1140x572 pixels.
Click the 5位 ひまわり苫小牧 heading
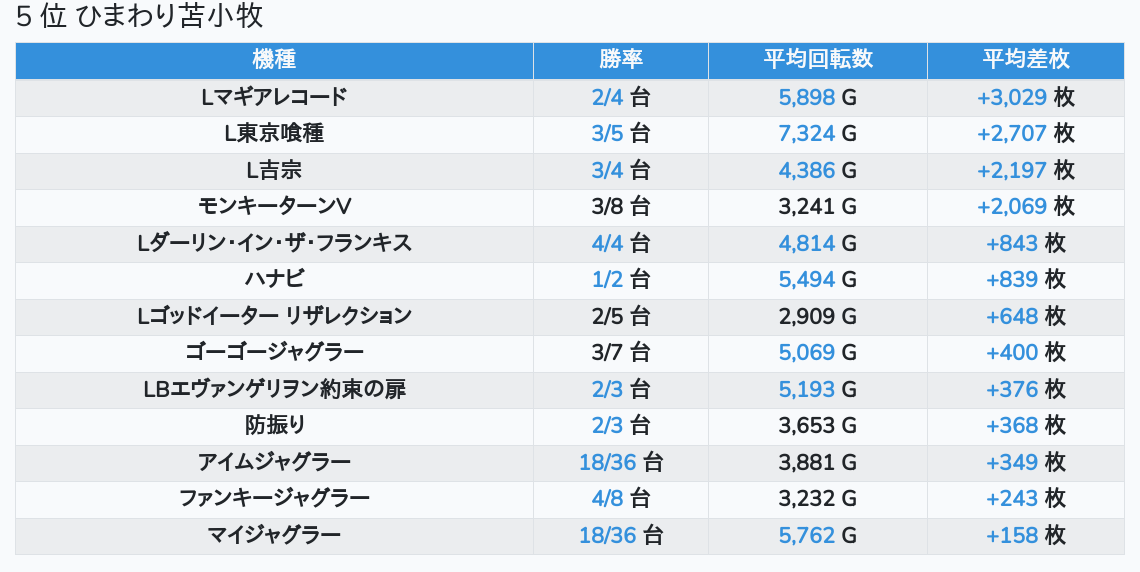tap(140, 16)
